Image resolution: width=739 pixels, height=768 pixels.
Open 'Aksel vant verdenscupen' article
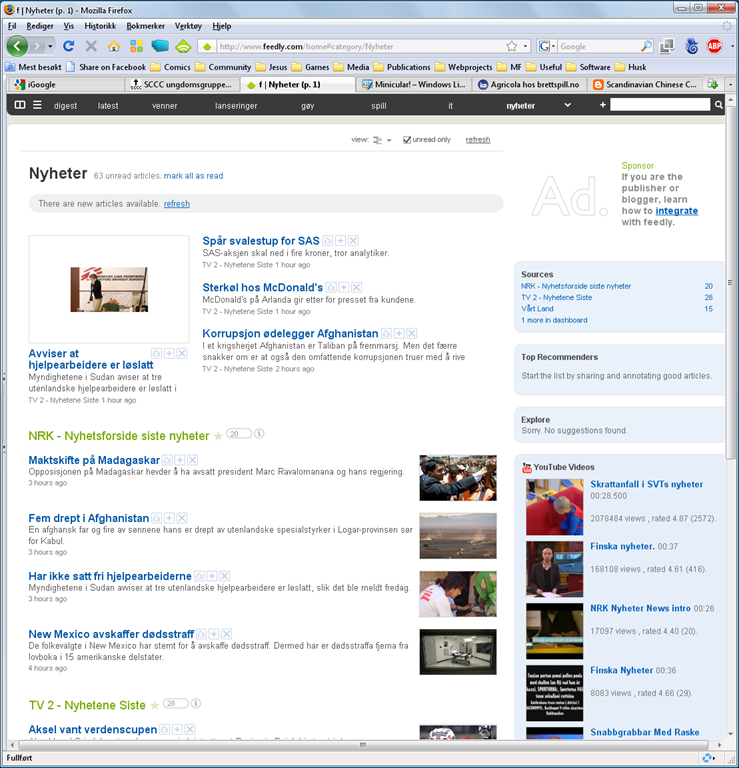pyautogui.click(x=93, y=729)
